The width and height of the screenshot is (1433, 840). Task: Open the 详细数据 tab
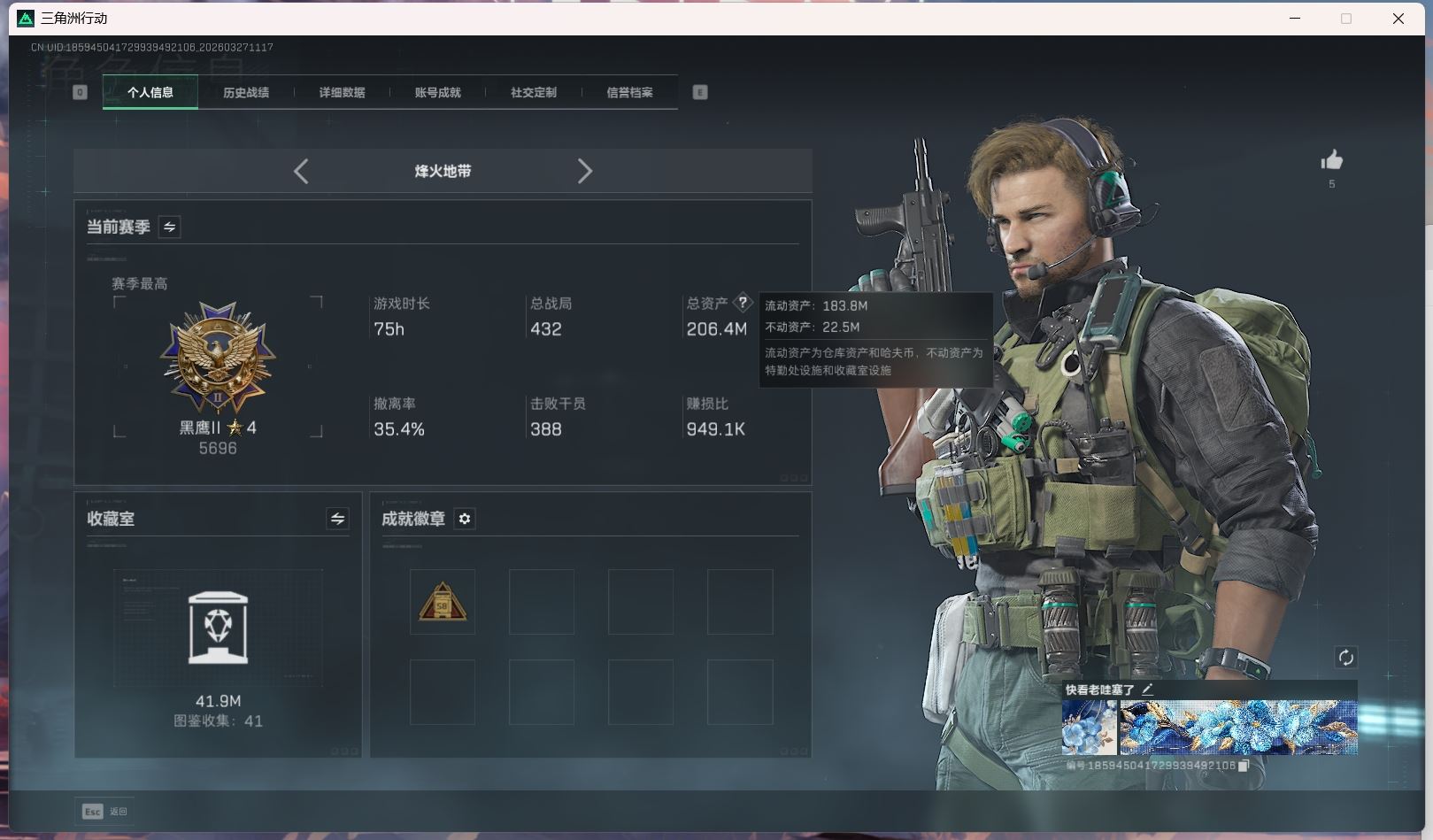pos(342,92)
